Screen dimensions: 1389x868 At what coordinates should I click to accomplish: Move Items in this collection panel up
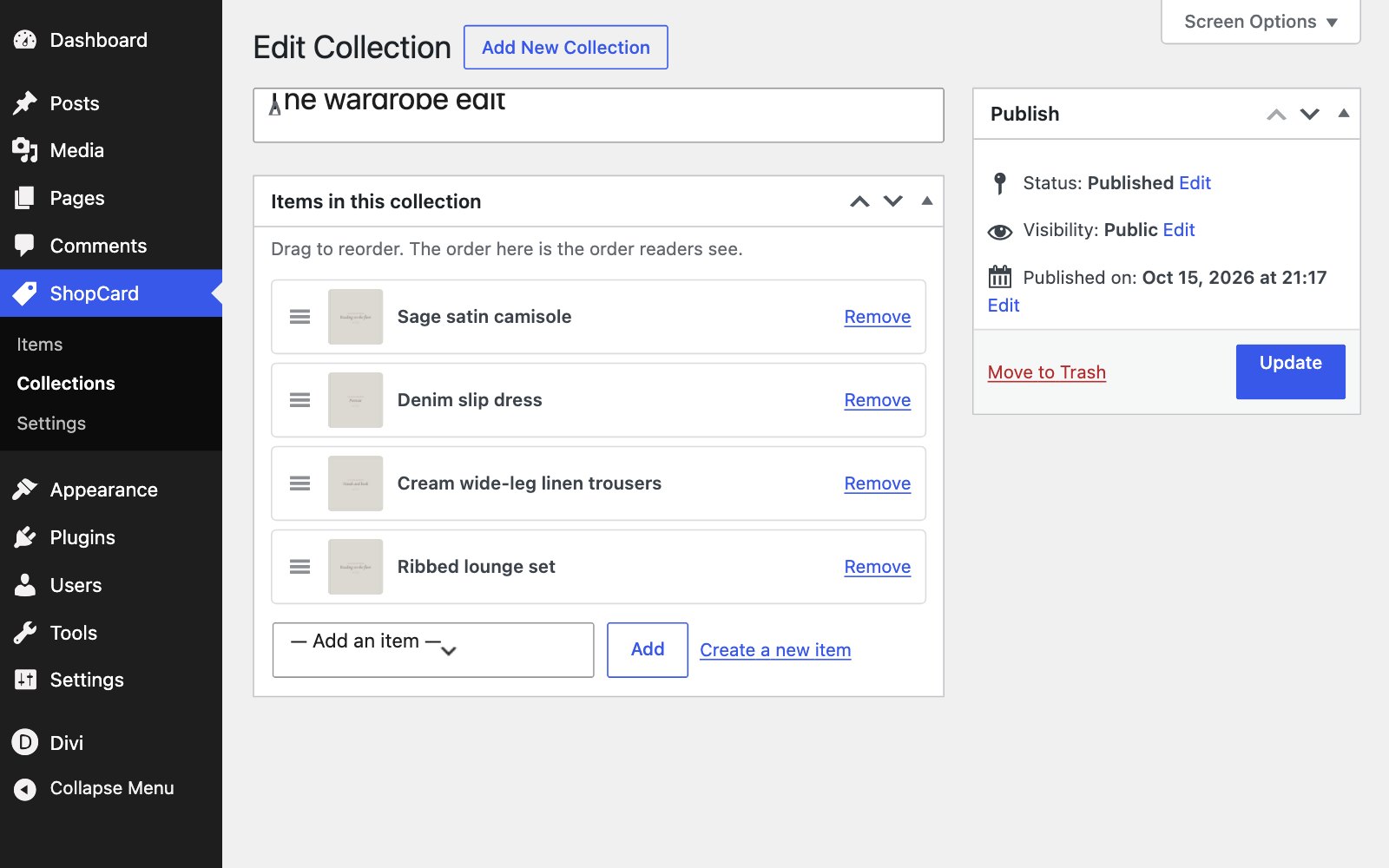(x=859, y=201)
